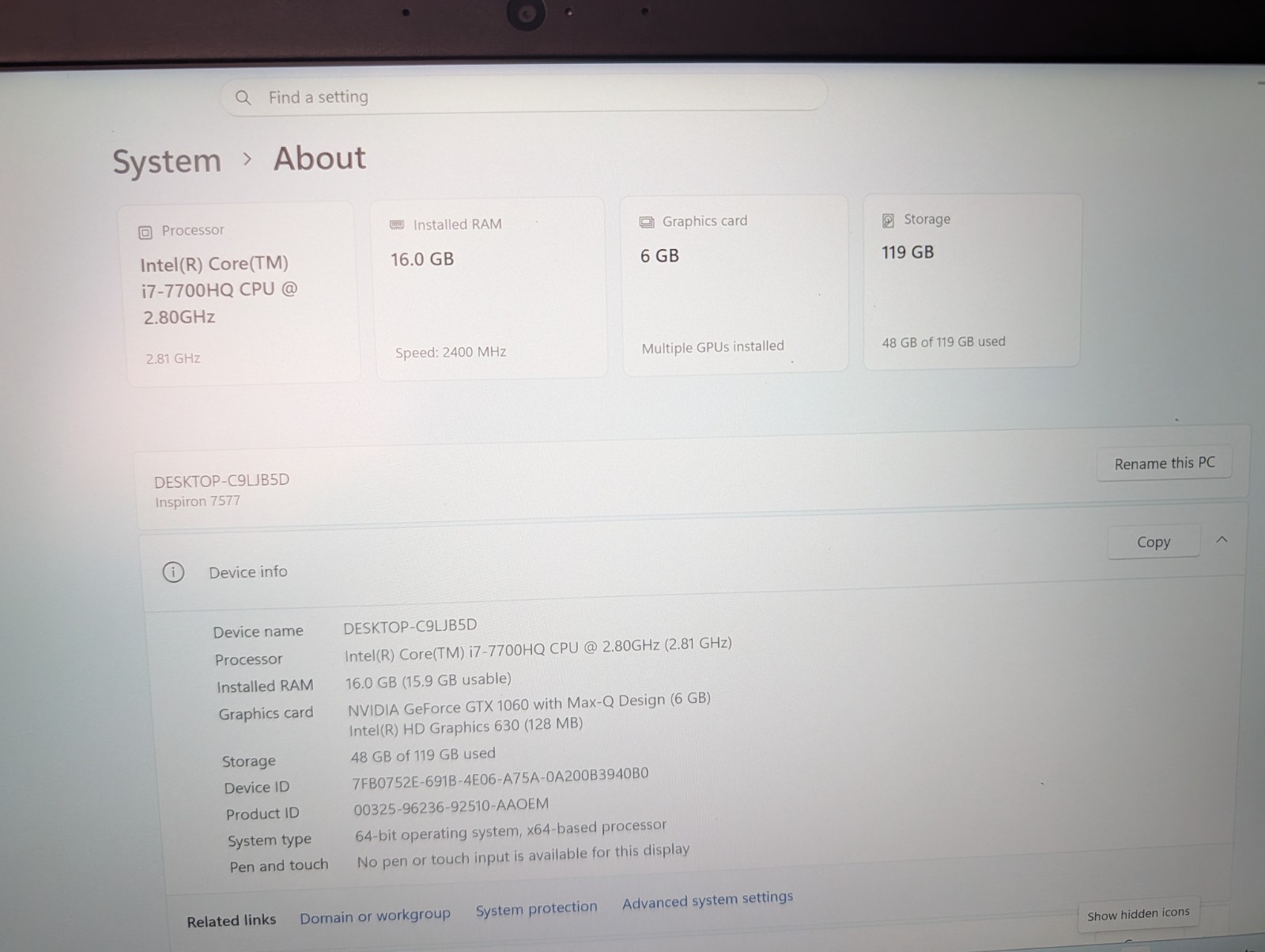Image resolution: width=1265 pixels, height=952 pixels.
Task: Copy device info with Copy button
Action: click(x=1154, y=542)
